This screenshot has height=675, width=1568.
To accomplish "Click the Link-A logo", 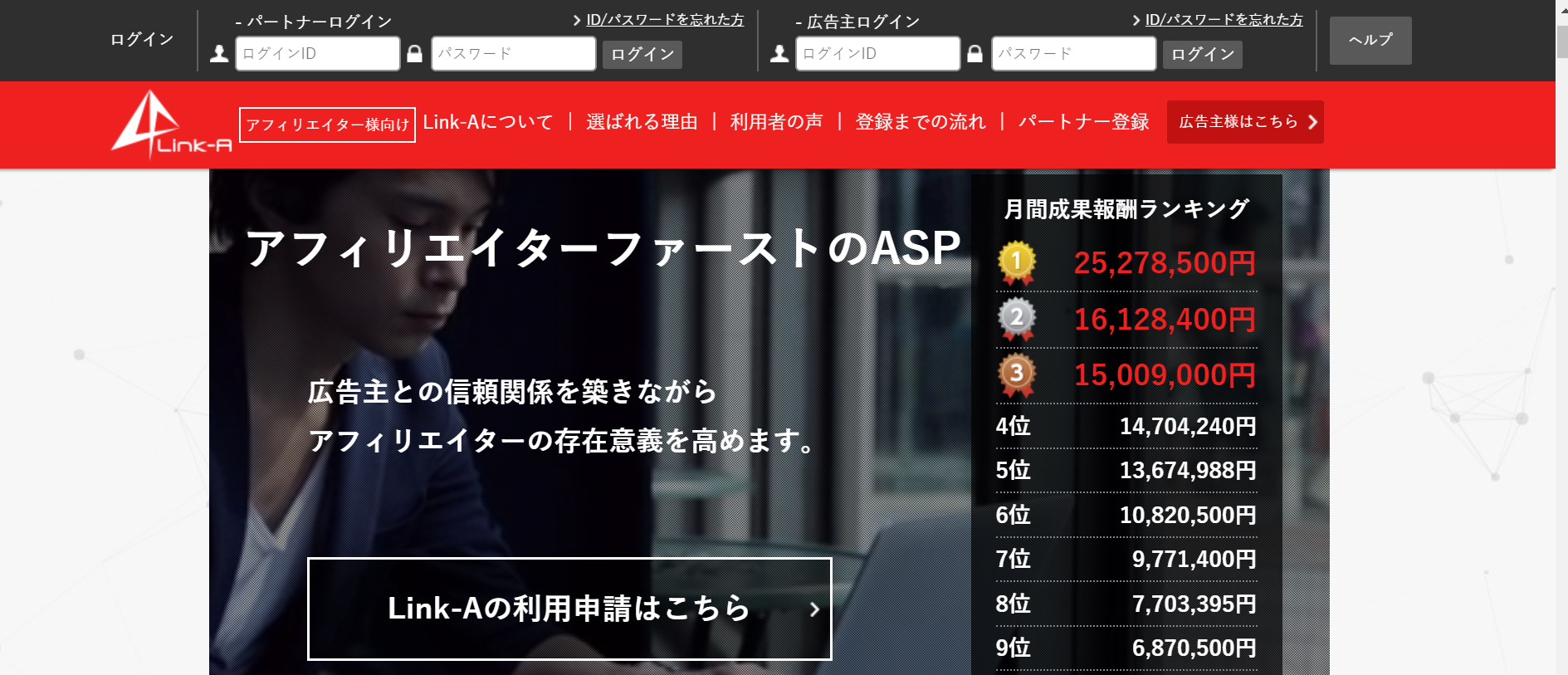I will pos(171,125).
